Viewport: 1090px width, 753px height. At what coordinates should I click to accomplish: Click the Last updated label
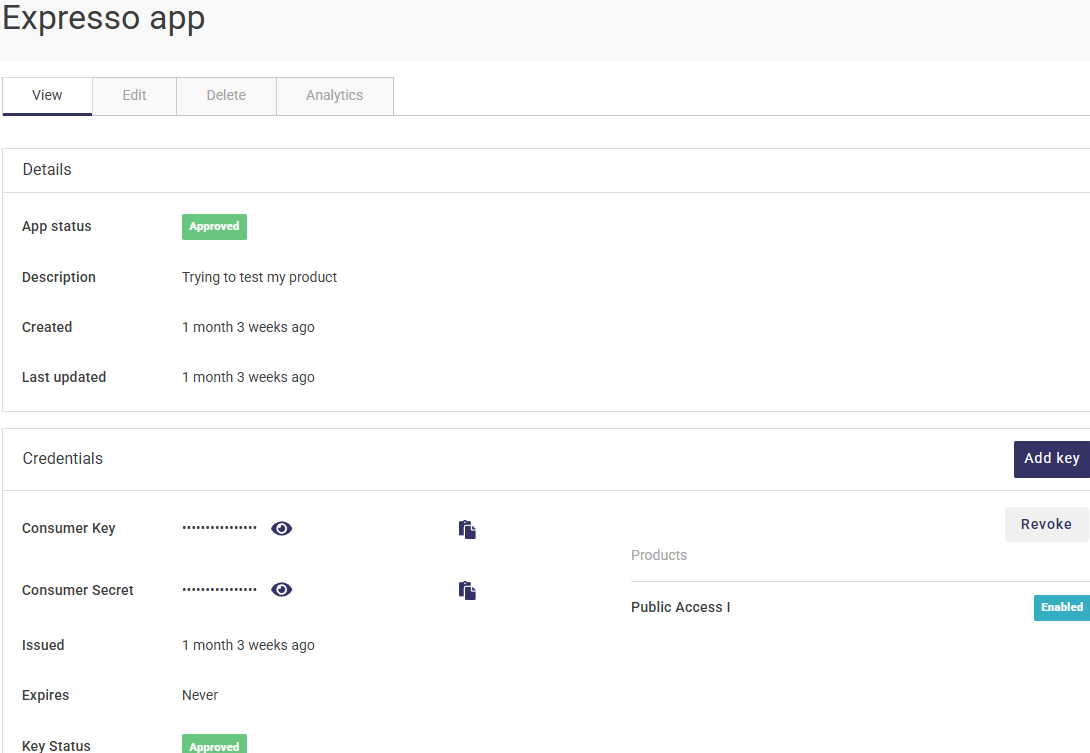64,378
